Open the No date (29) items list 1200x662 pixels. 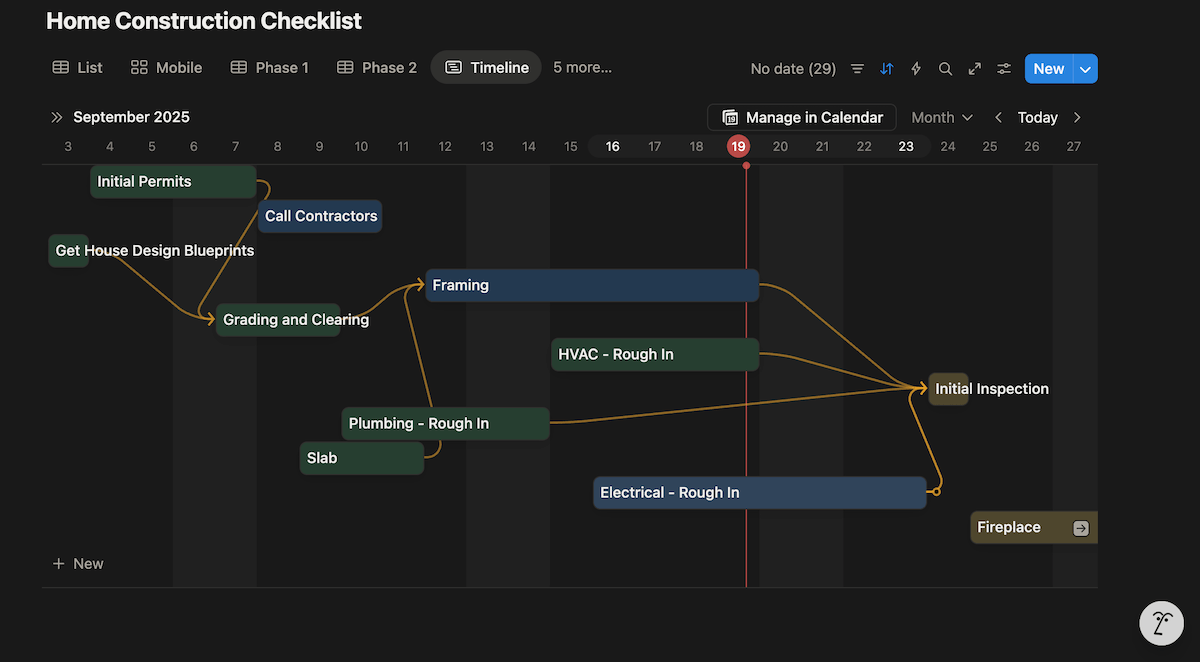tap(793, 68)
